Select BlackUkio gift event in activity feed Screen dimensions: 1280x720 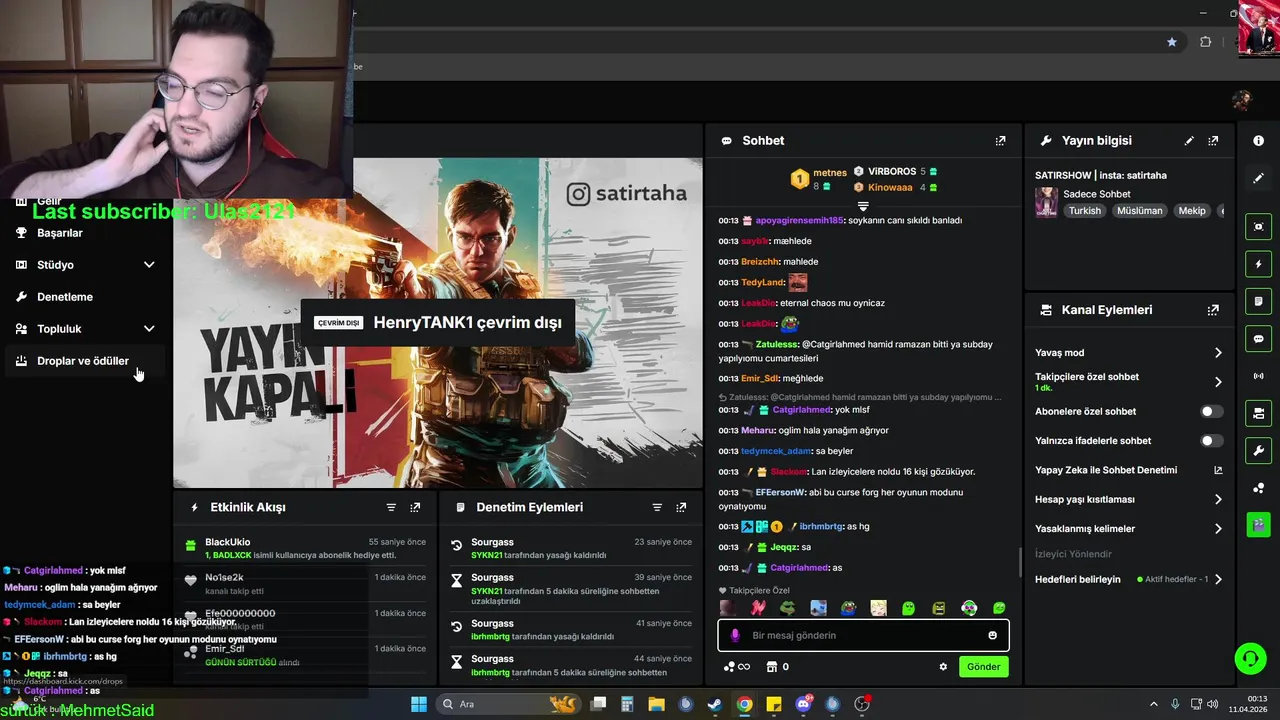305,548
